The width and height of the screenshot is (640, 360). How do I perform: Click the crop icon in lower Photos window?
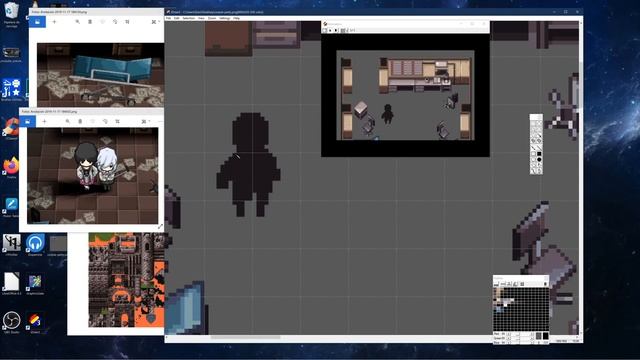(117, 121)
